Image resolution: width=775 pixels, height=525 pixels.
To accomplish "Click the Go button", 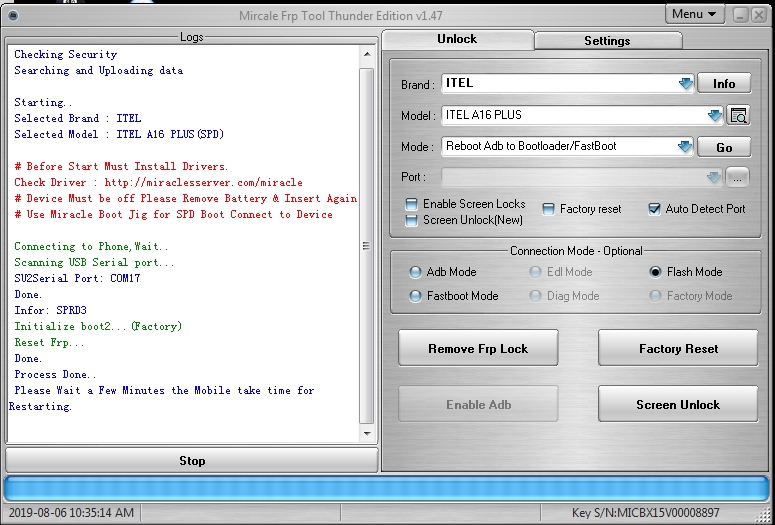I will click(724, 147).
